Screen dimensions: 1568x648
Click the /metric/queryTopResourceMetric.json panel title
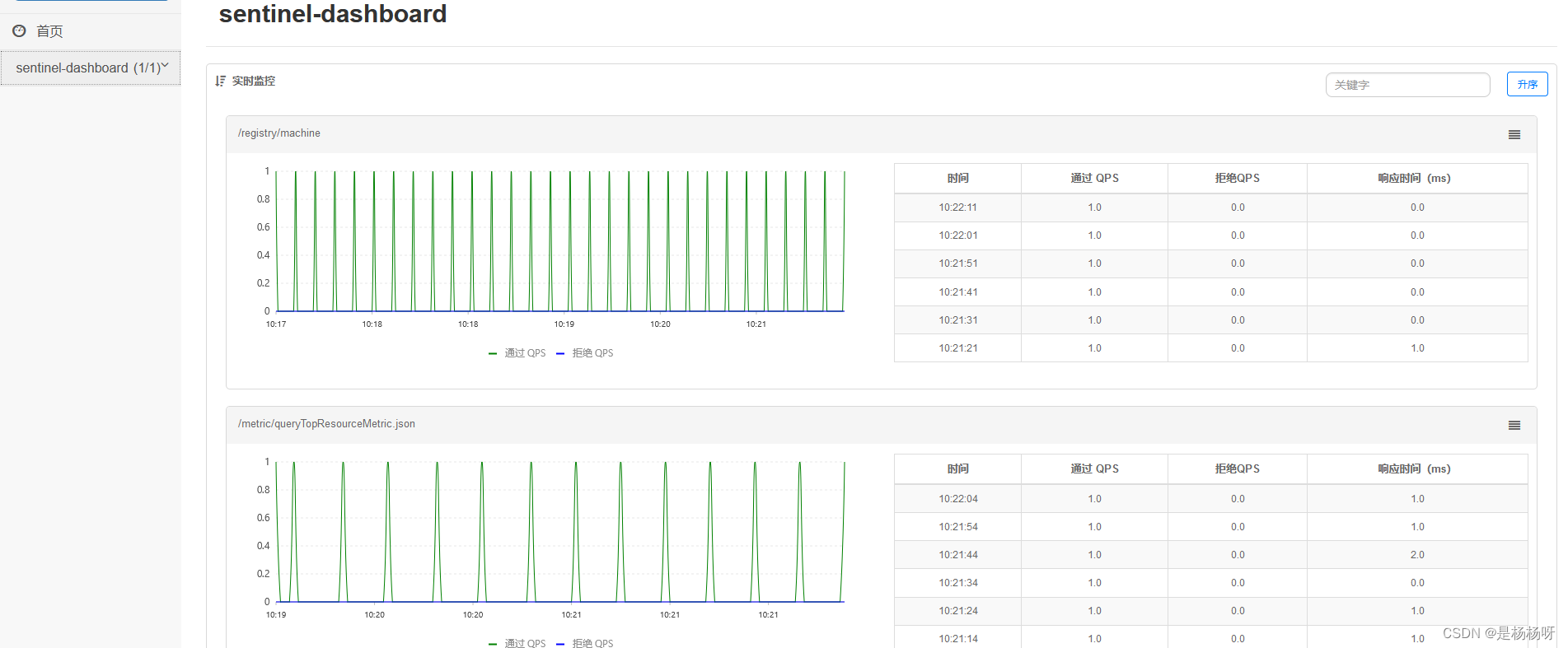pos(326,424)
